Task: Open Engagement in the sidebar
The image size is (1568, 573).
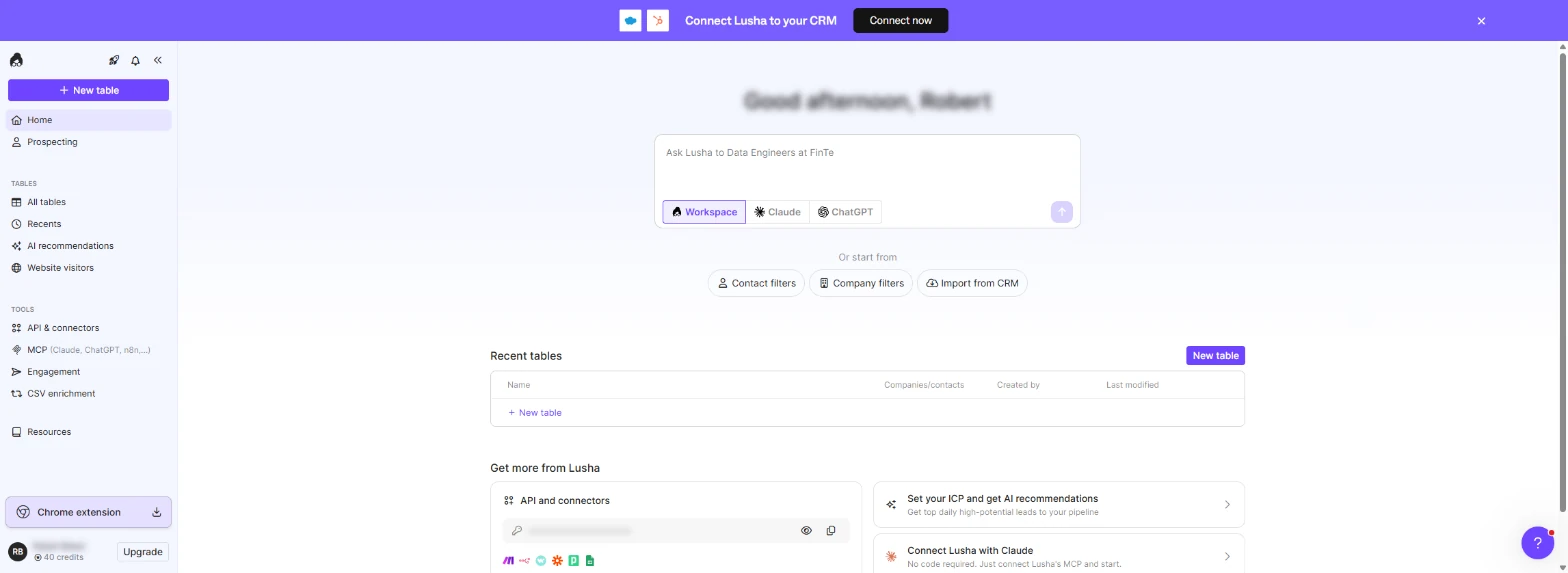Action: tap(88, 372)
